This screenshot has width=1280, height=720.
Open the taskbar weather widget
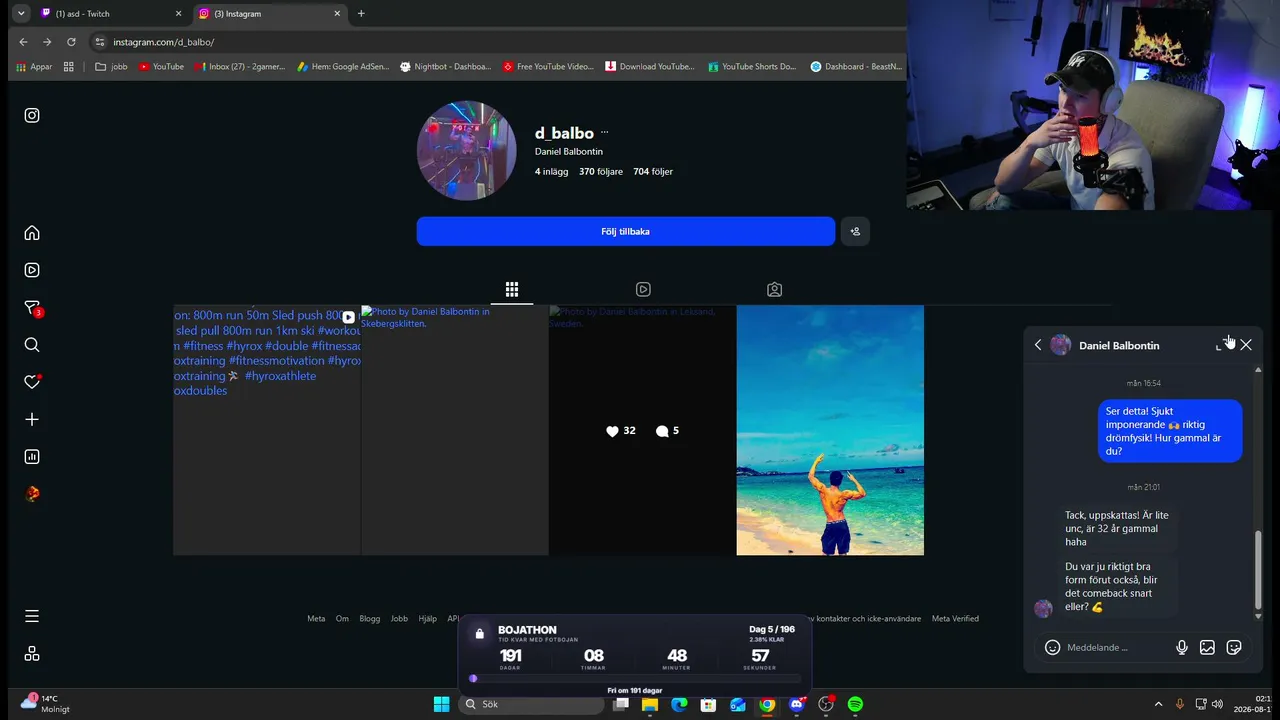43,704
